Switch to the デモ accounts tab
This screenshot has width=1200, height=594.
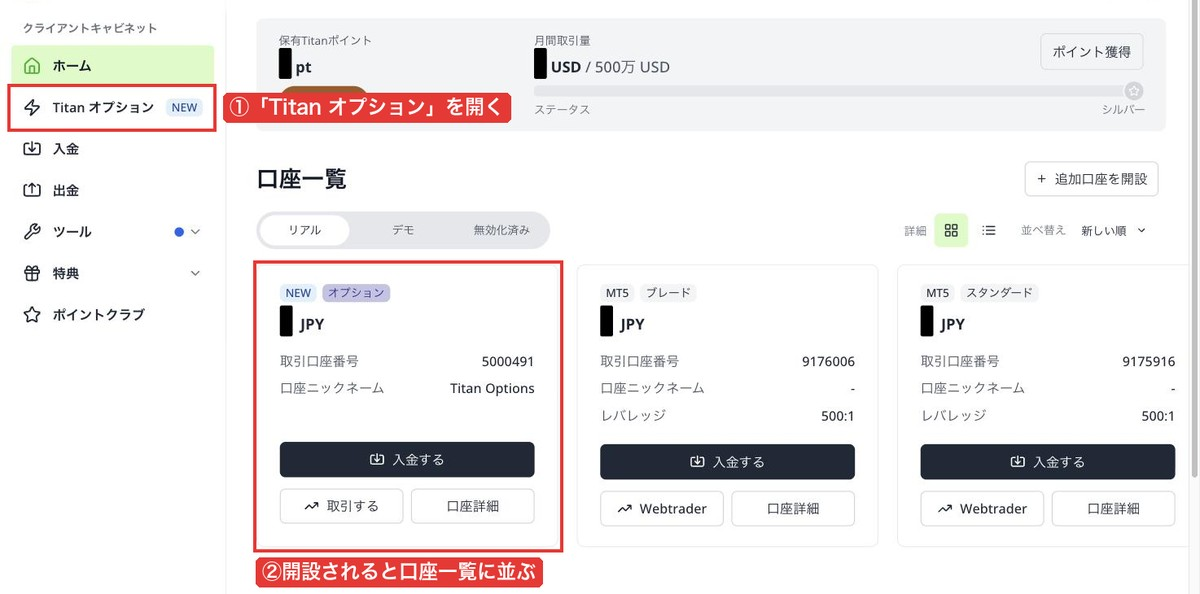point(403,230)
